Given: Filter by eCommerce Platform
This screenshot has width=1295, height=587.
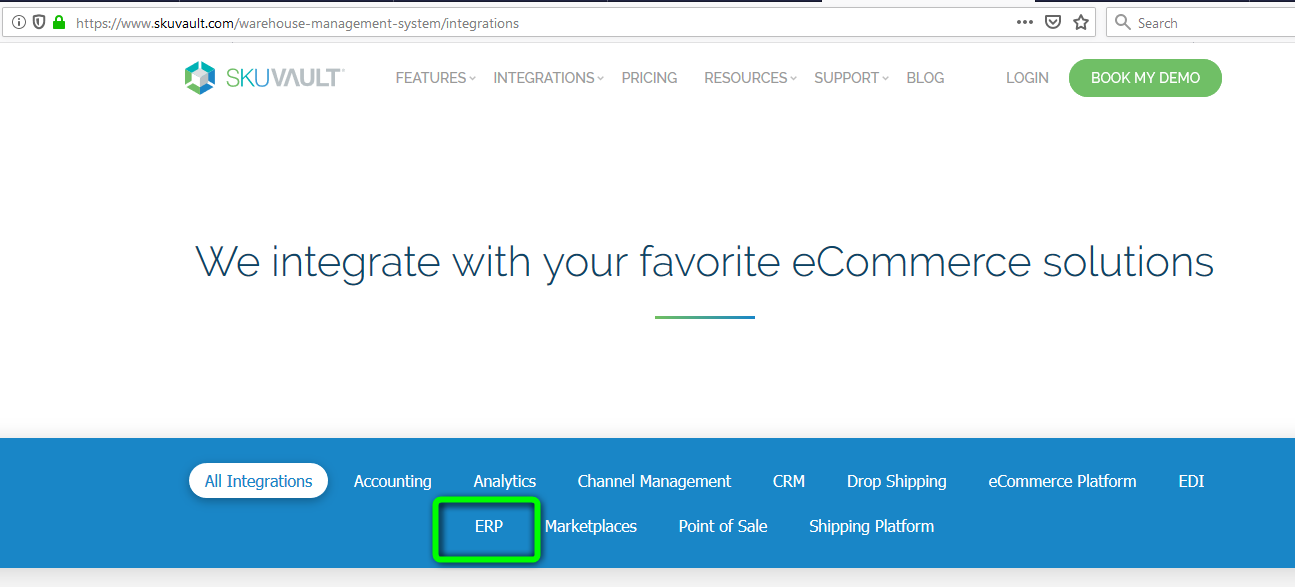Looking at the screenshot, I should pos(1062,481).
